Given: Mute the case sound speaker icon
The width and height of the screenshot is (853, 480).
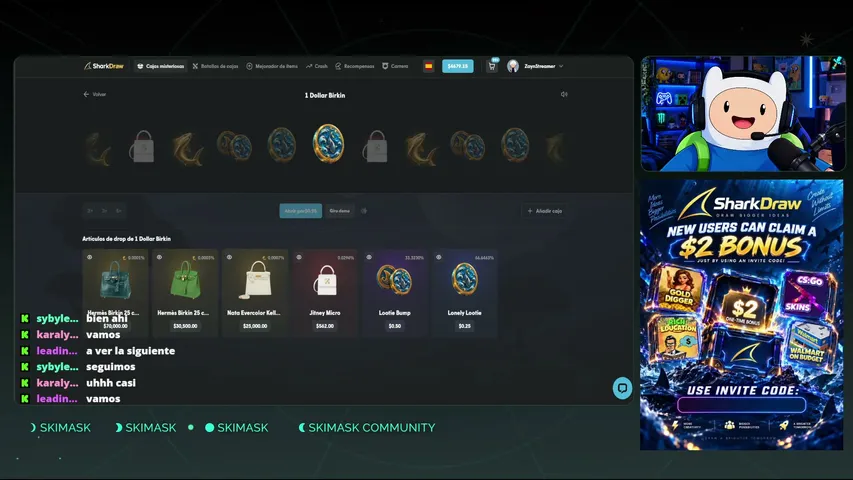Looking at the screenshot, I should (564, 94).
